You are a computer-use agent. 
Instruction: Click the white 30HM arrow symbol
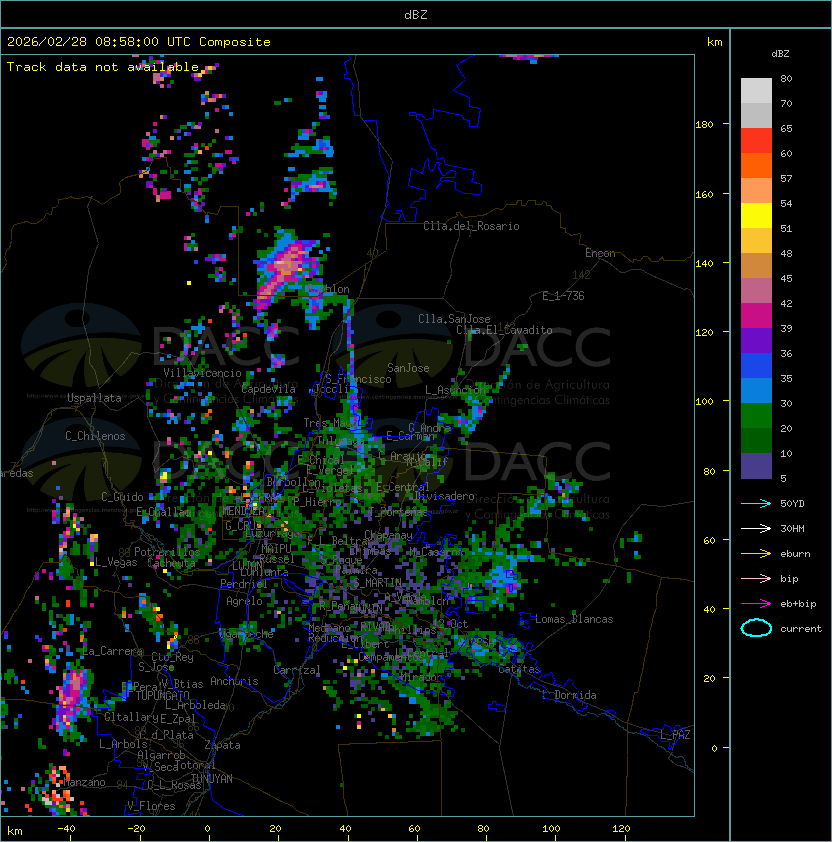pyautogui.click(x=756, y=528)
